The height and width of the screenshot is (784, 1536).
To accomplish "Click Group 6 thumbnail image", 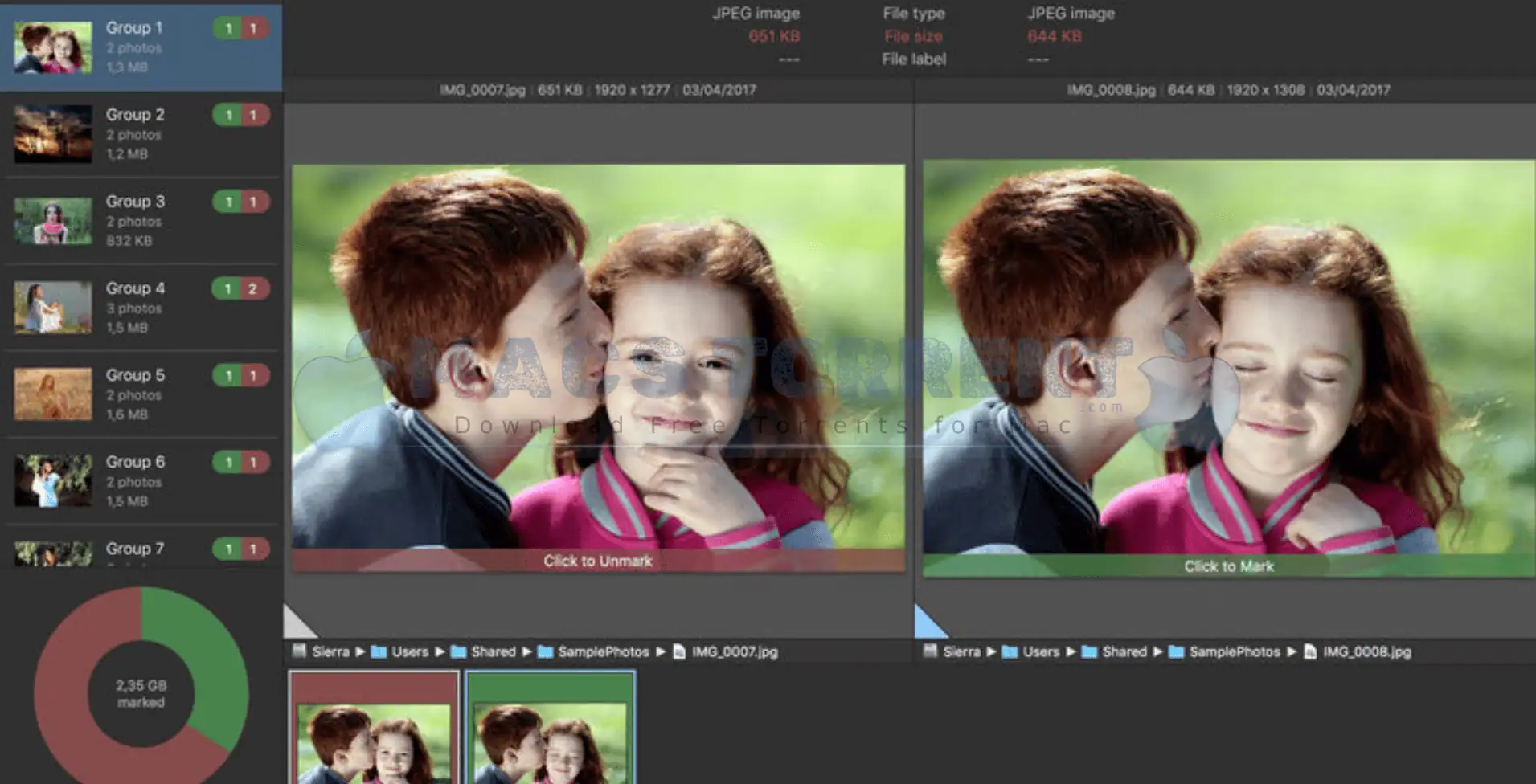I will tap(53, 480).
